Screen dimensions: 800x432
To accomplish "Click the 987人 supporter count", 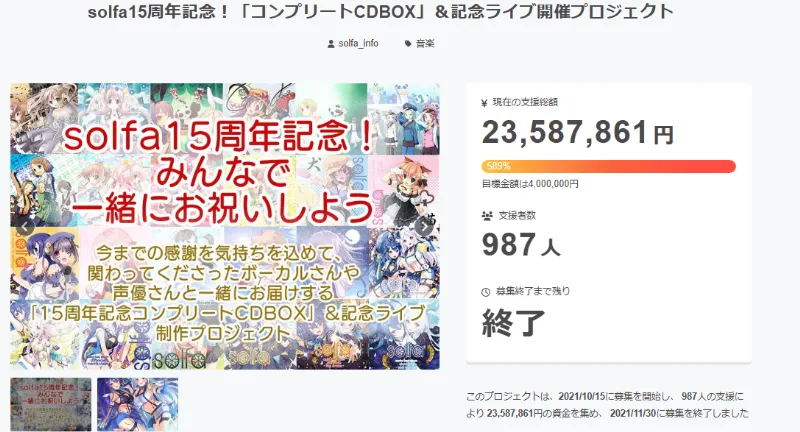I will [521, 245].
